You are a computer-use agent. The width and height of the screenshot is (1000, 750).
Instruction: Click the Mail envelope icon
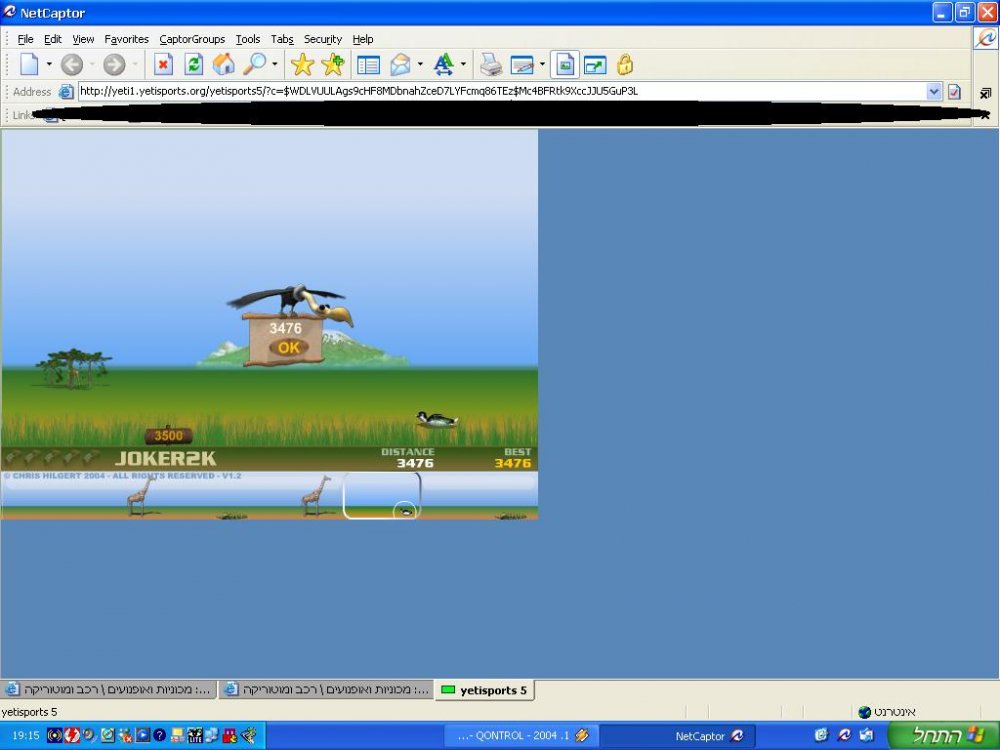tap(400, 64)
